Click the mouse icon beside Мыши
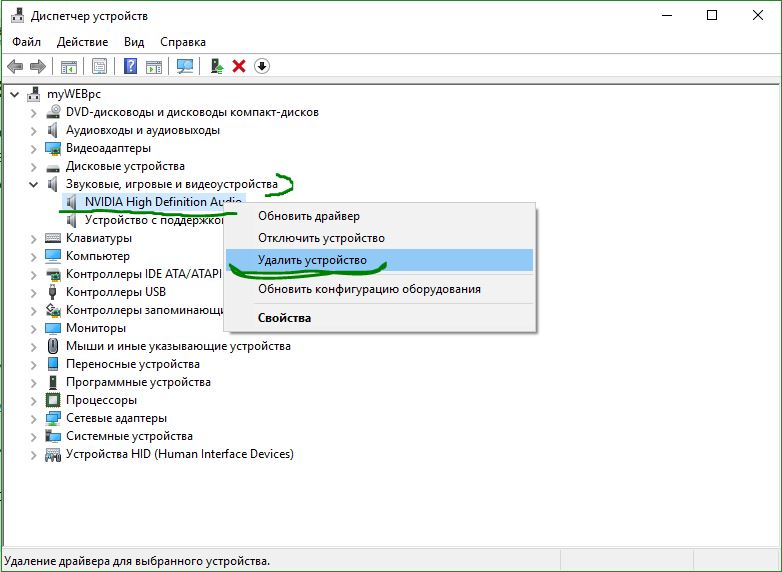Image resolution: width=782 pixels, height=572 pixels. click(53, 346)
